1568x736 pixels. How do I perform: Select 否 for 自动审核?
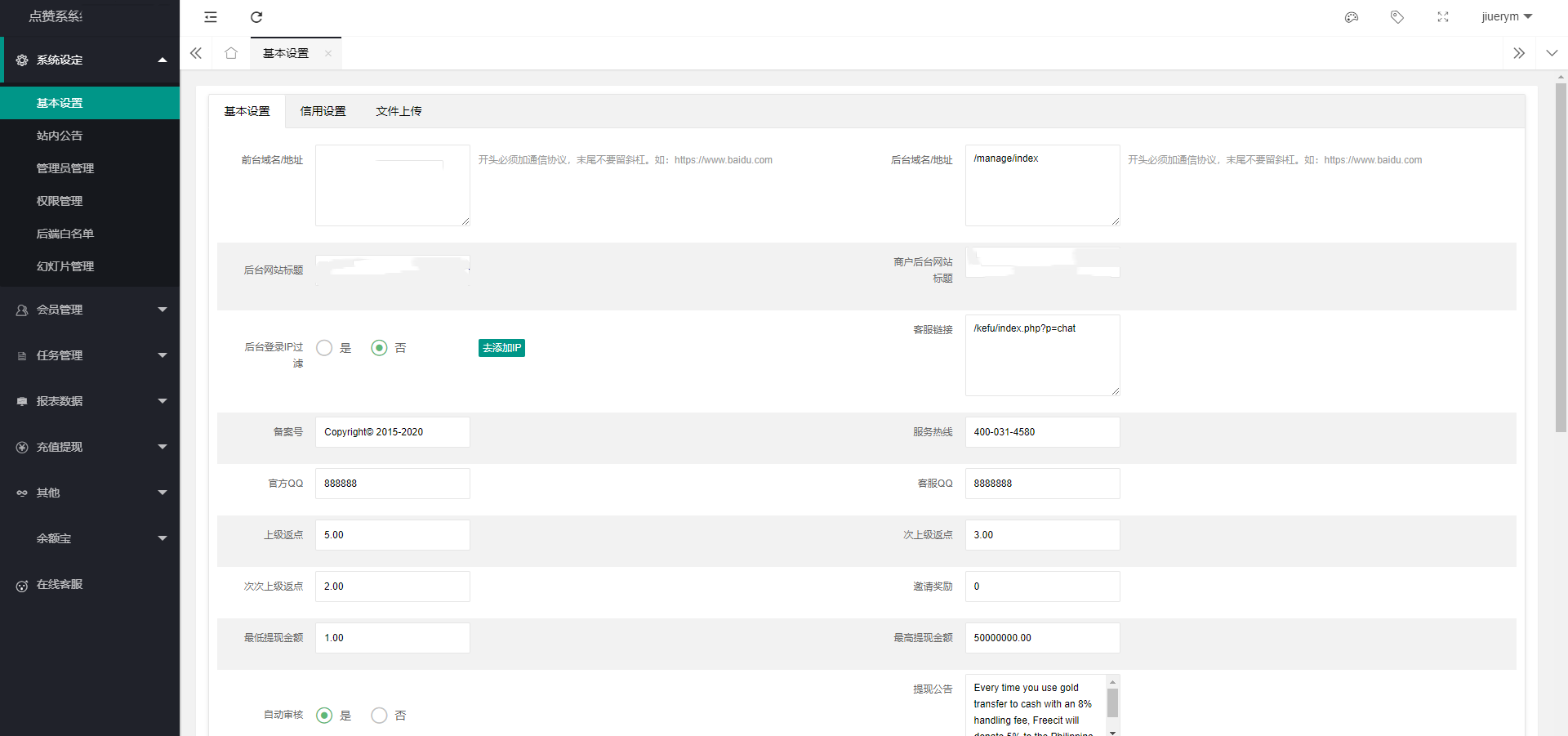pyautogui.click(x=379, y=716)
